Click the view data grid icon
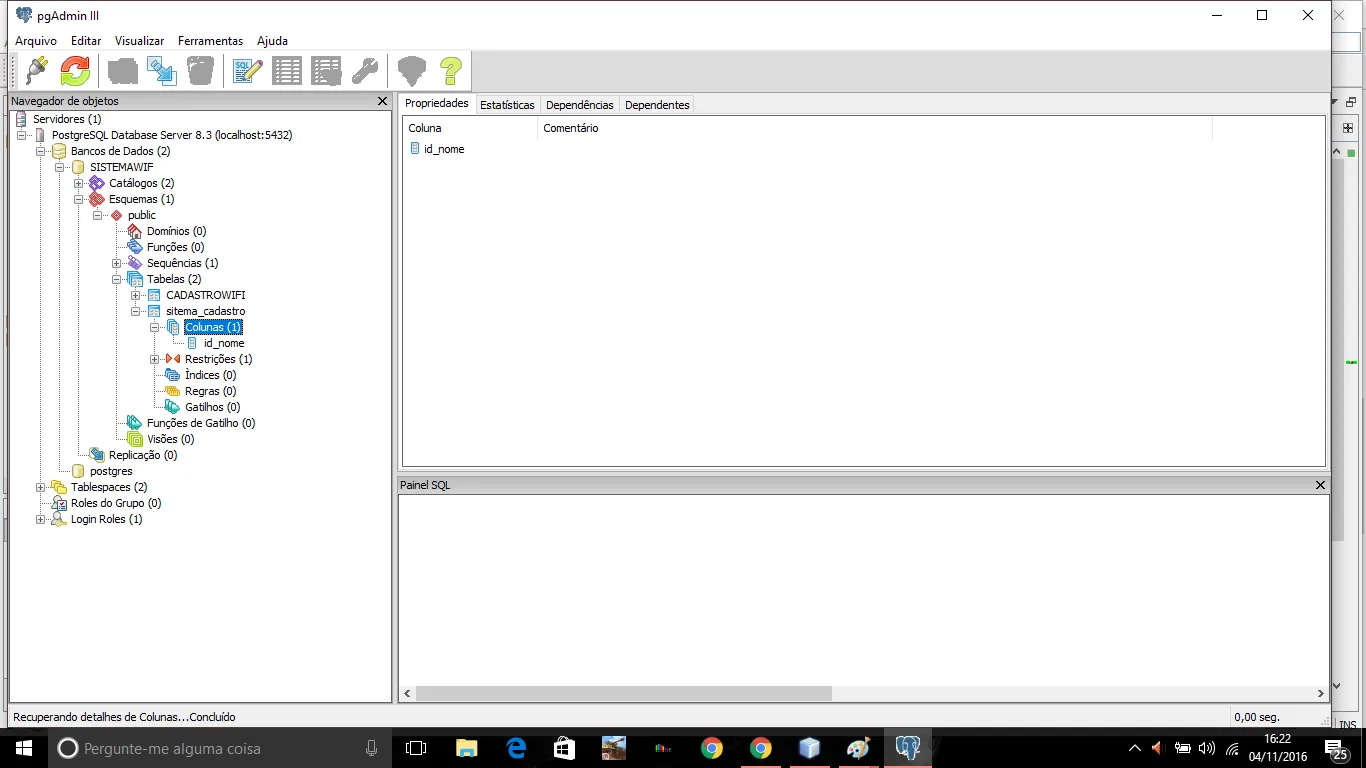Viewport: 1366px width, 768px height. [x=287, y=70]
